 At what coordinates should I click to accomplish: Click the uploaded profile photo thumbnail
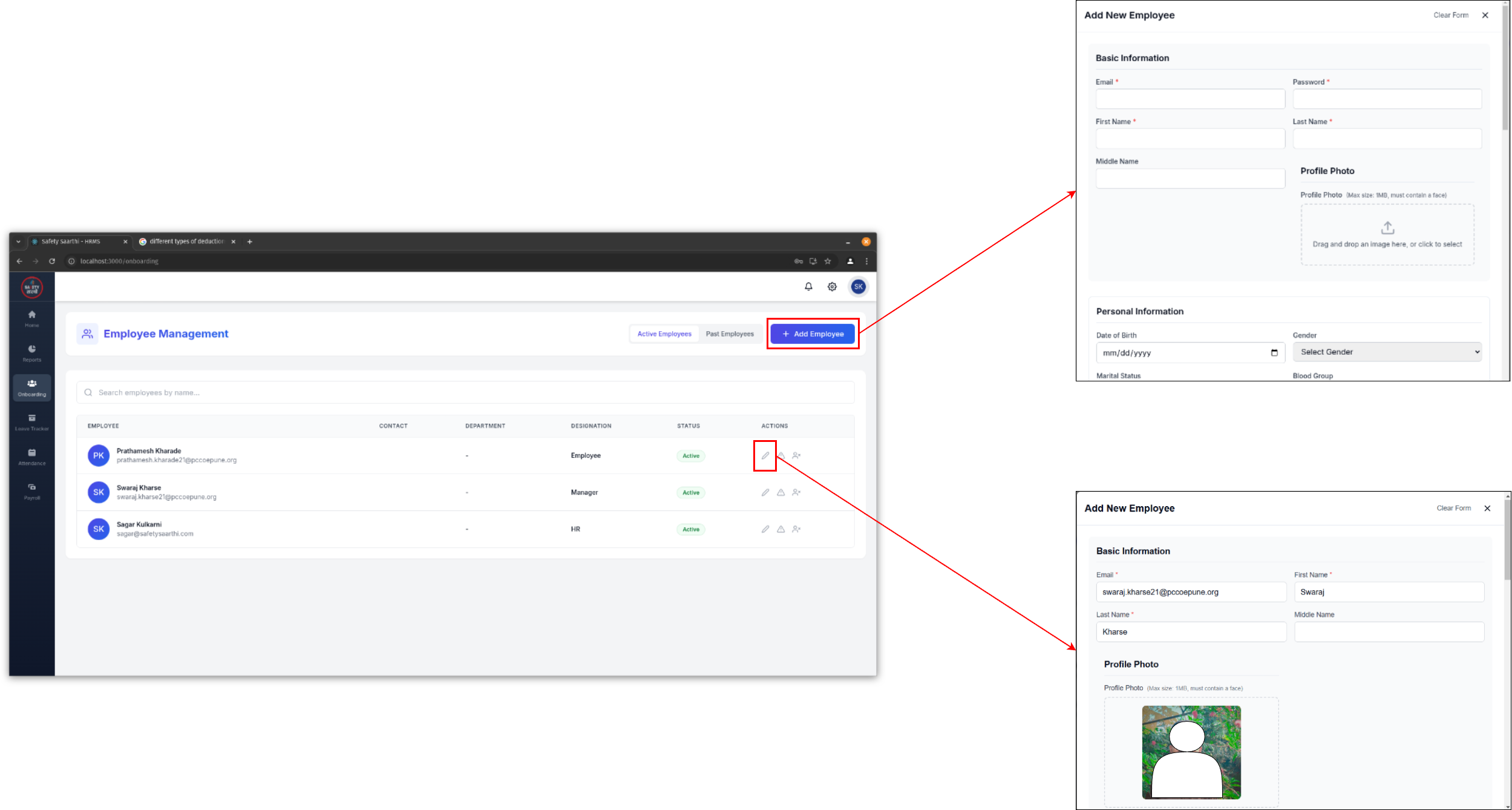(1191, 752)
